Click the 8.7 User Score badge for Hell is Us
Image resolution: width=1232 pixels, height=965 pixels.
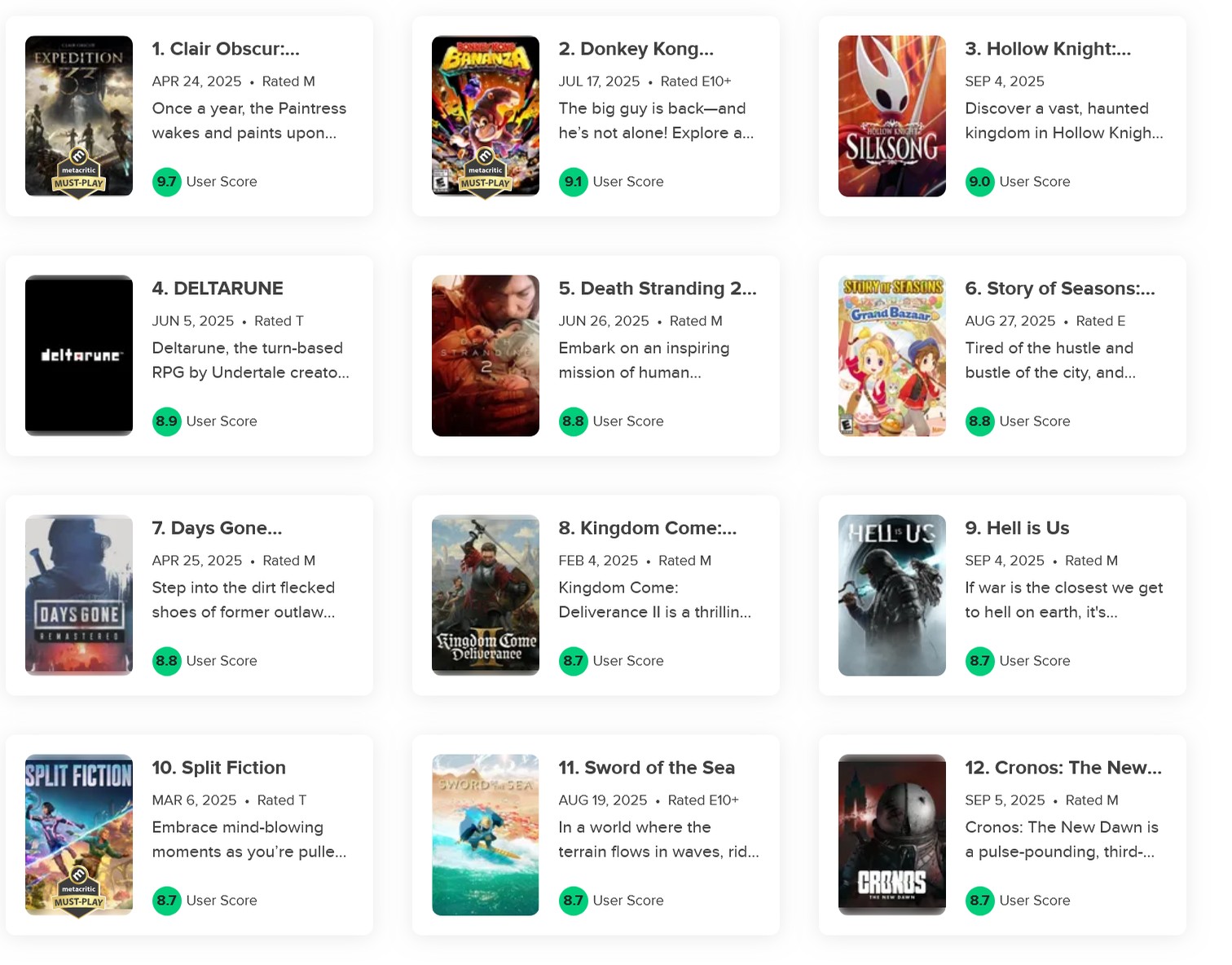980,661
